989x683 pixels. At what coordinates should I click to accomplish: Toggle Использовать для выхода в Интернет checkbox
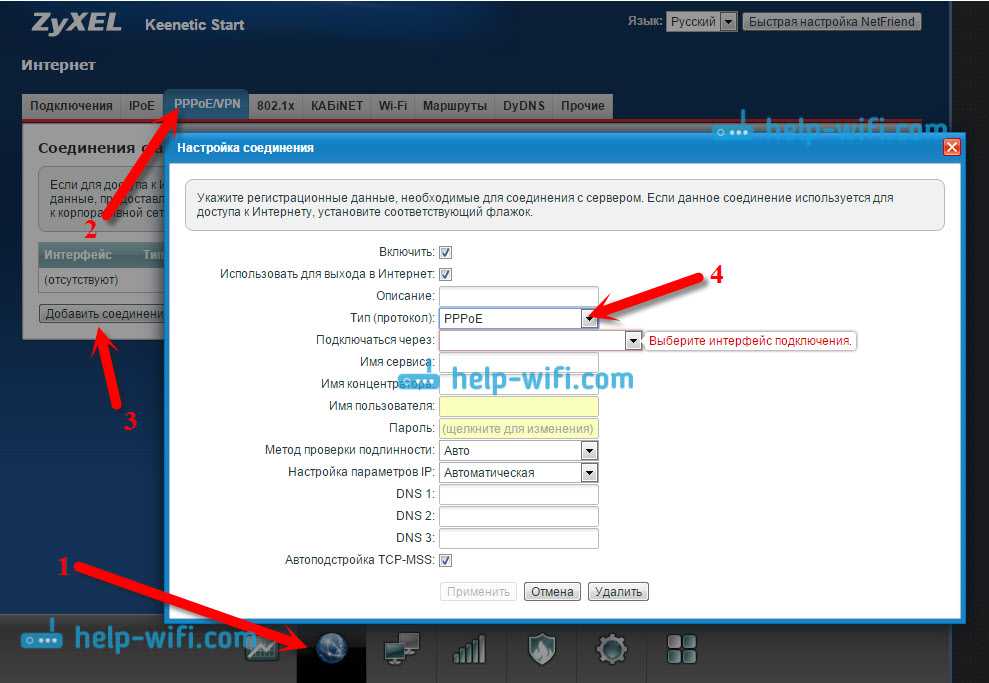click(445, 274)
